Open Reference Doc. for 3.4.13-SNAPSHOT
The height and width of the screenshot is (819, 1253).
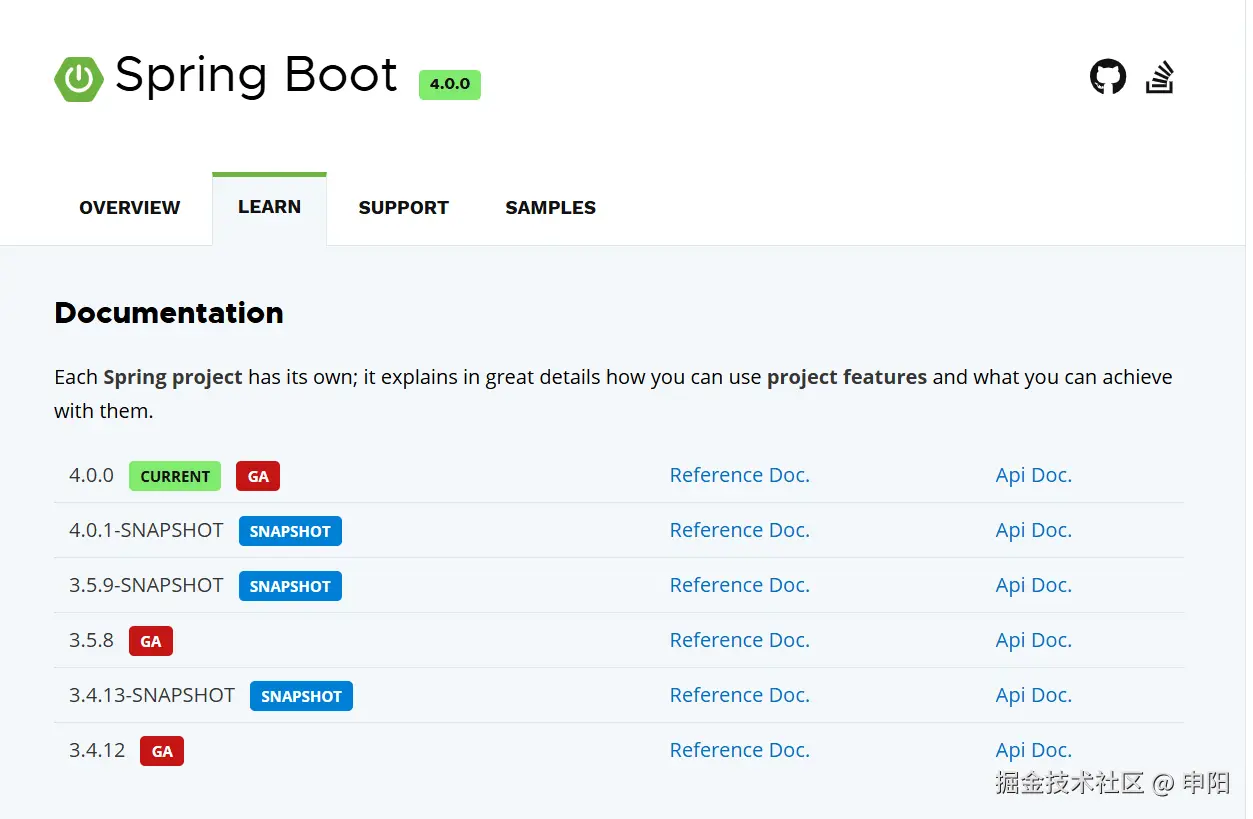(x=739, y=695)
